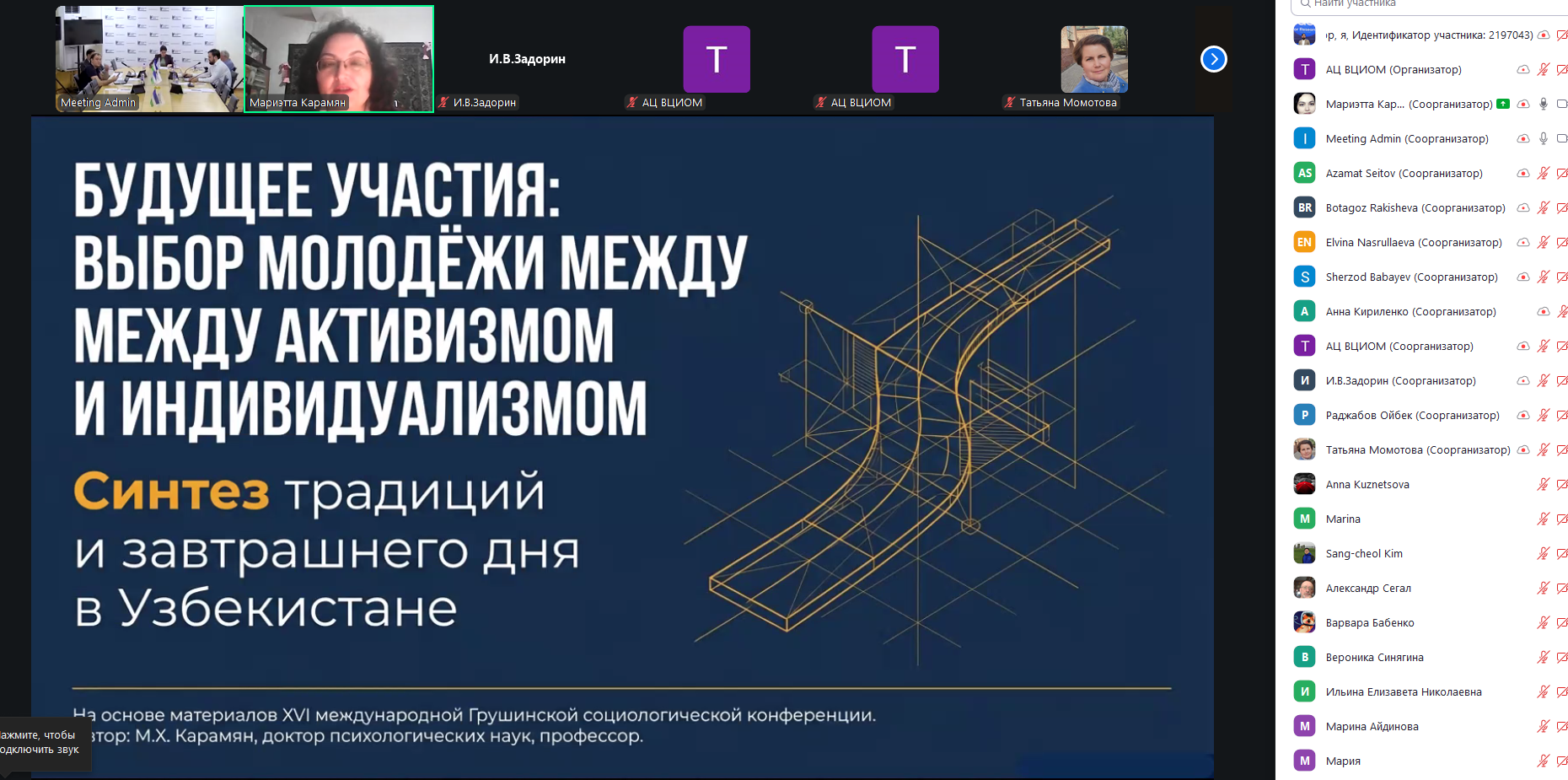Select Варвара Бабенко in participants list
The width and height of the screenshot is (1568, 780).
(x=1369, y=622)
